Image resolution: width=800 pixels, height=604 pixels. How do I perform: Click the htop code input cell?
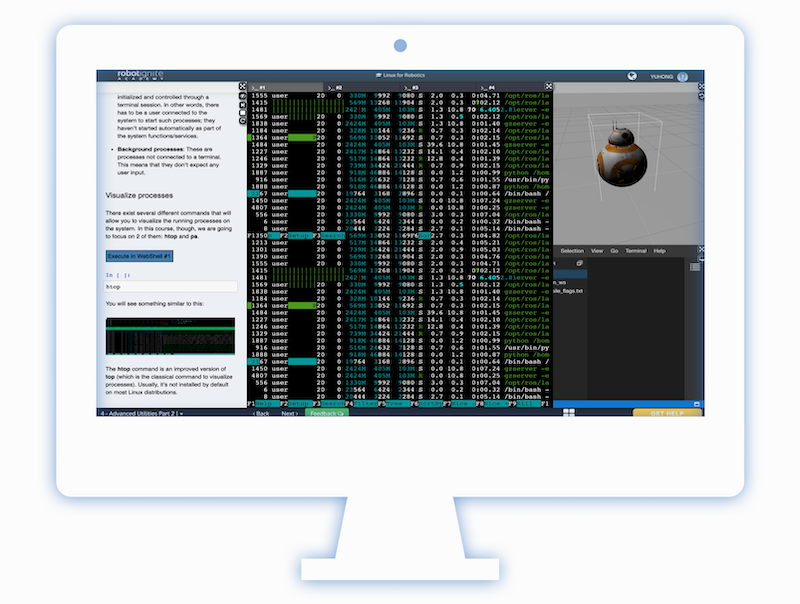[170, 287]
